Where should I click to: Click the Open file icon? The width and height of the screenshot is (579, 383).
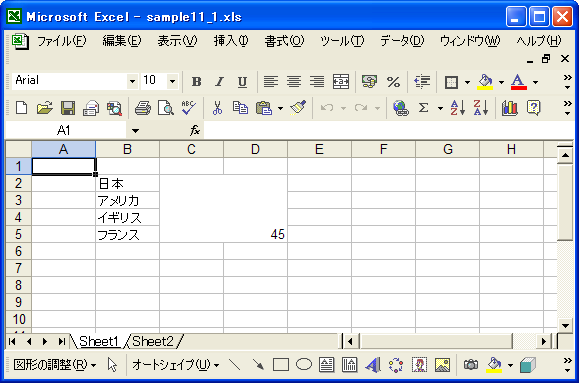click(x=45, y=108)
